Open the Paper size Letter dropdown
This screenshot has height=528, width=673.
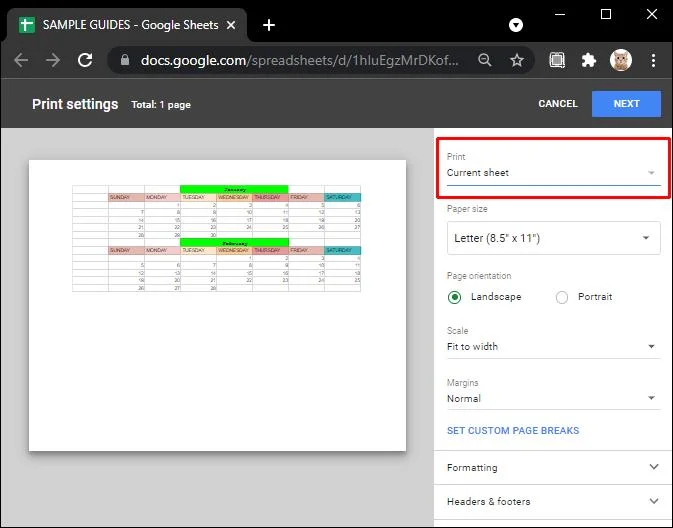[x=553, y=238]
